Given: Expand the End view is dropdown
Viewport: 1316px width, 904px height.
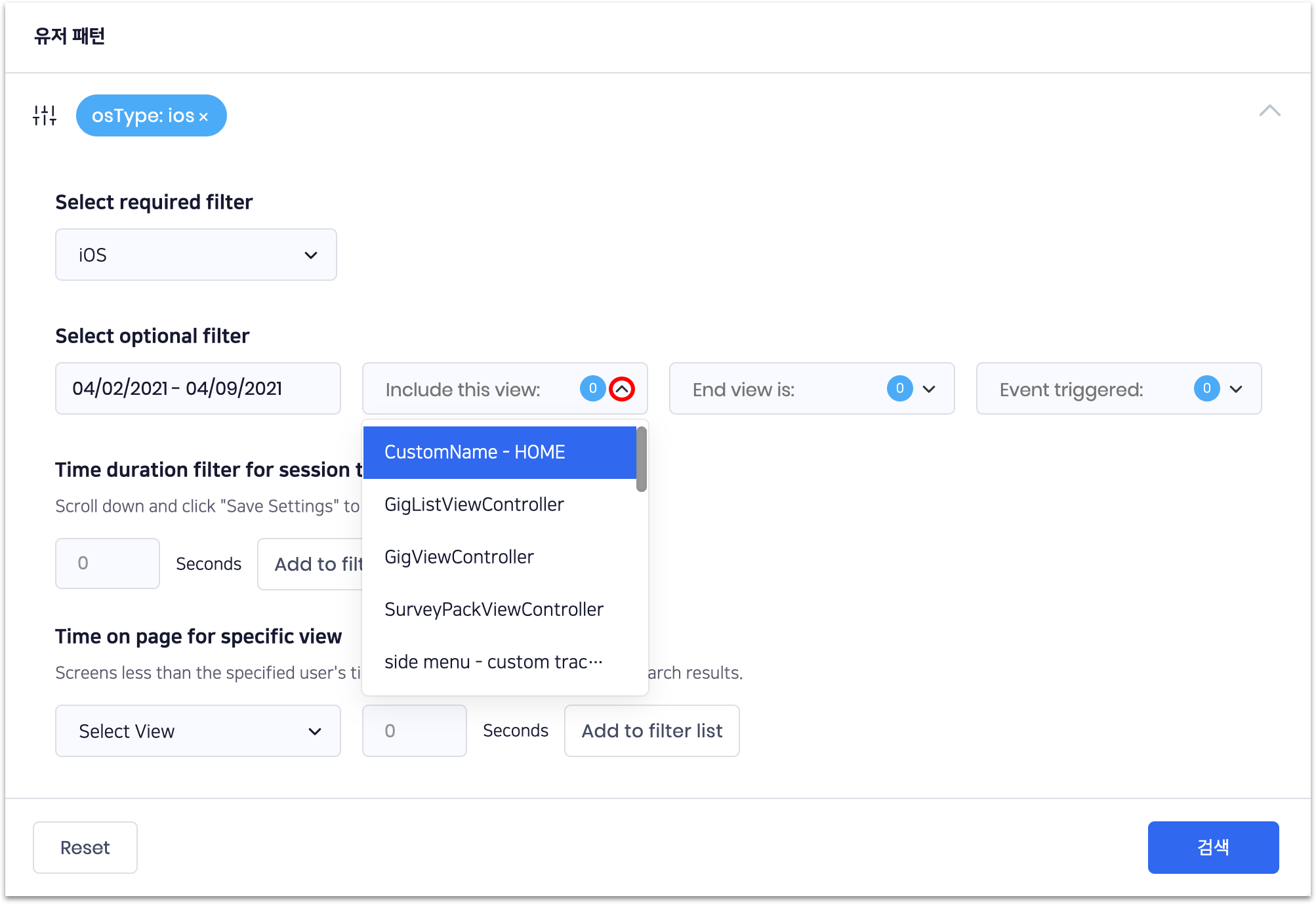Looking at the screenshot, I should tap(929, 389).
